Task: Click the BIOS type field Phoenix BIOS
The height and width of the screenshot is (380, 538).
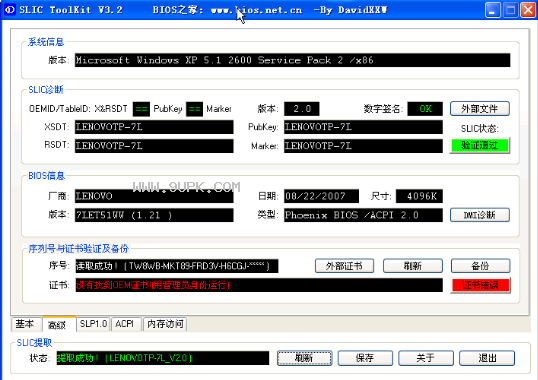Action: click(363, 215)
